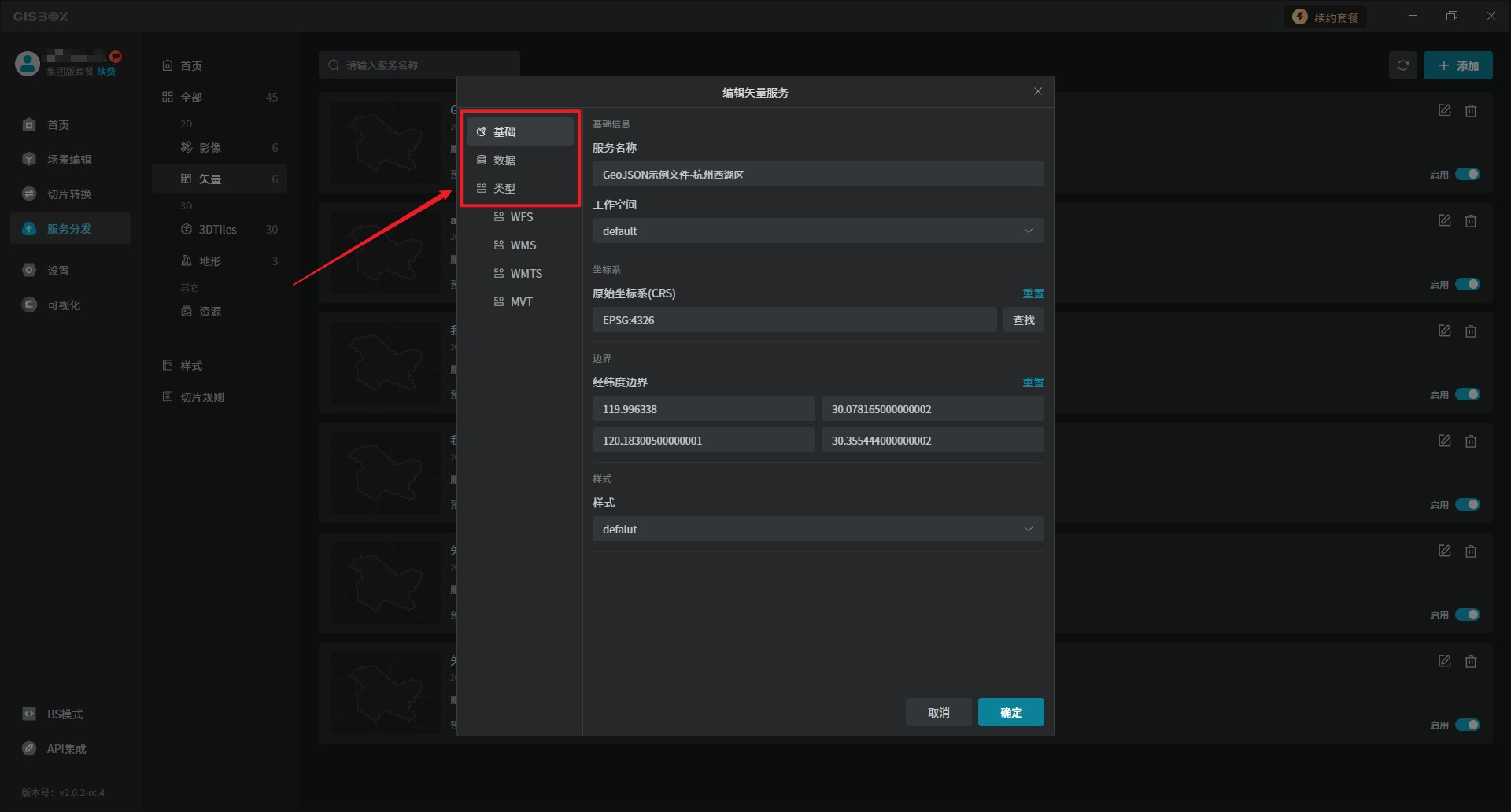Open the 切片转换 sidebar item
This screenshot has width=1511, height=812.
[x=68, y=194]
